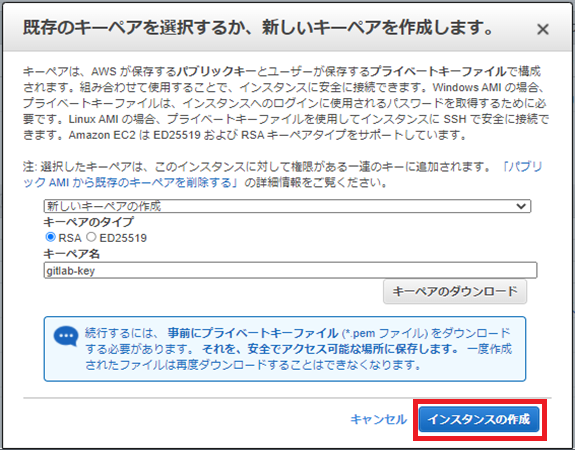The image size is (576, 450).
Task: Click the ED25519 label text
Action: (x=123, y=238)
